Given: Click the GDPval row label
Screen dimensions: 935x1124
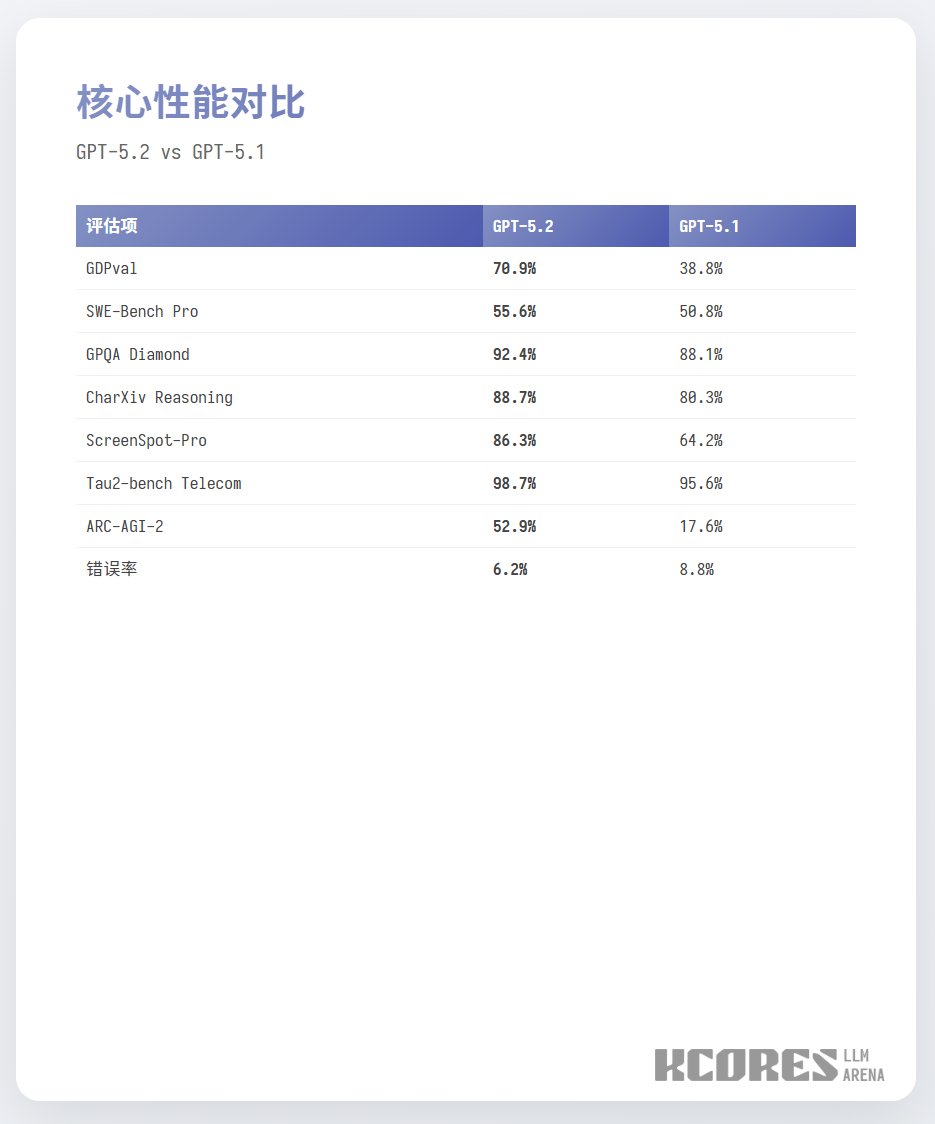Looking at the screenshot, I should [112, 268].
